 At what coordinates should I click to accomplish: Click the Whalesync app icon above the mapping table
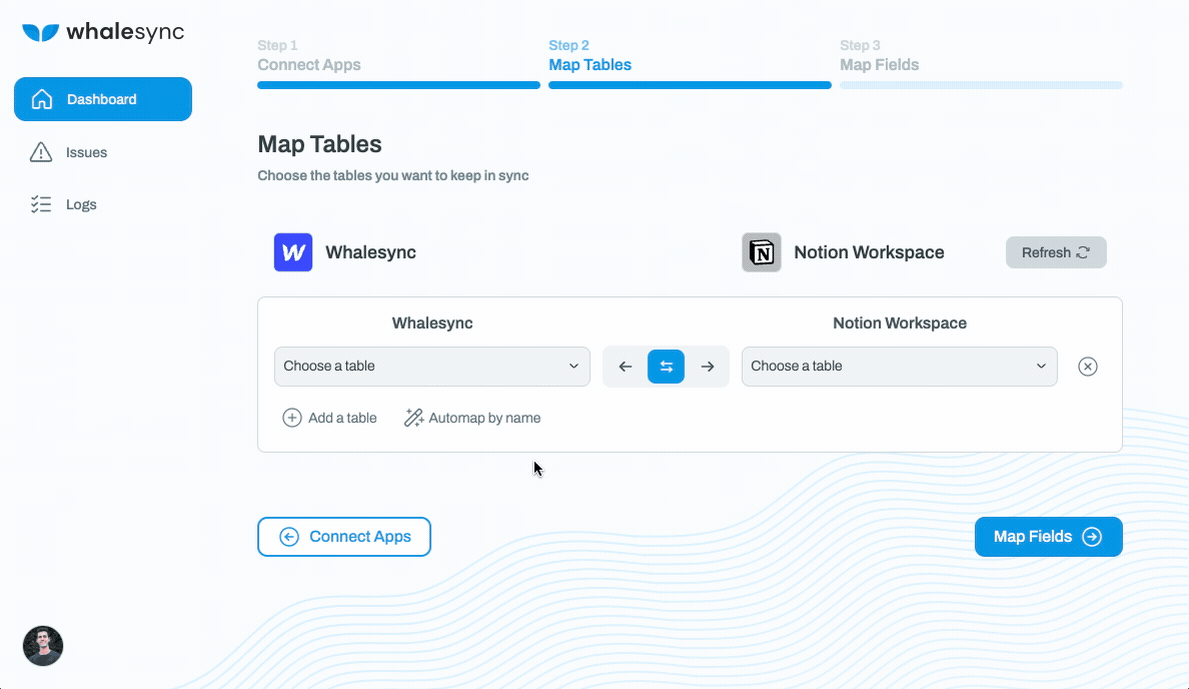(x=292, y=252)
